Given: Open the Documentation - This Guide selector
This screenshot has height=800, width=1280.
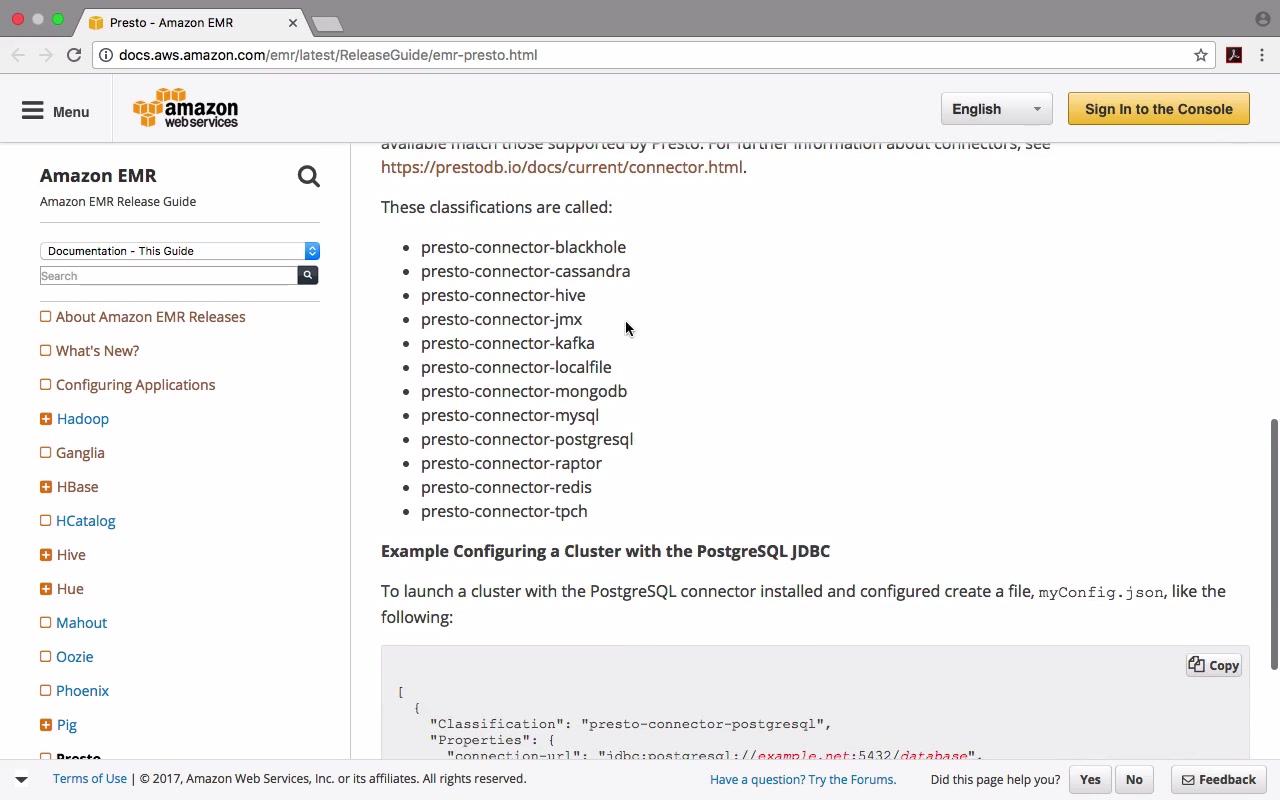Looking at the screenshot, I should (180, 251).
